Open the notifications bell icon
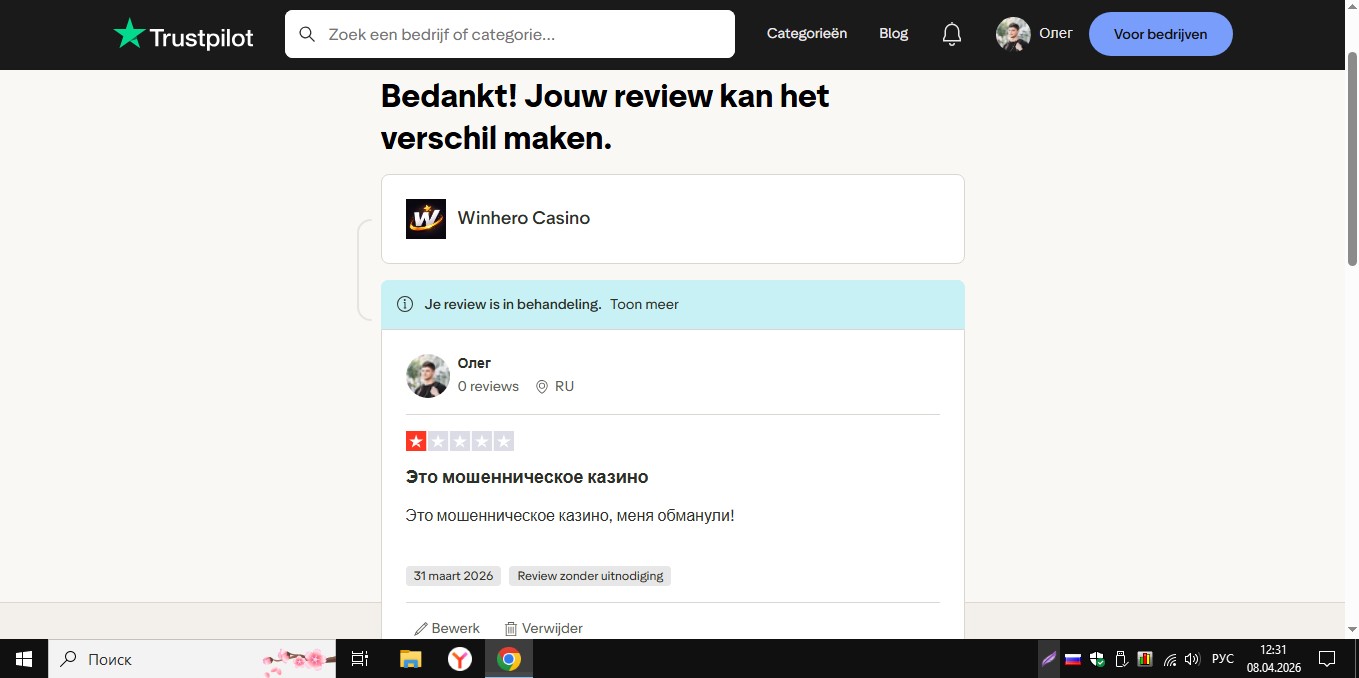 (952, 34)
